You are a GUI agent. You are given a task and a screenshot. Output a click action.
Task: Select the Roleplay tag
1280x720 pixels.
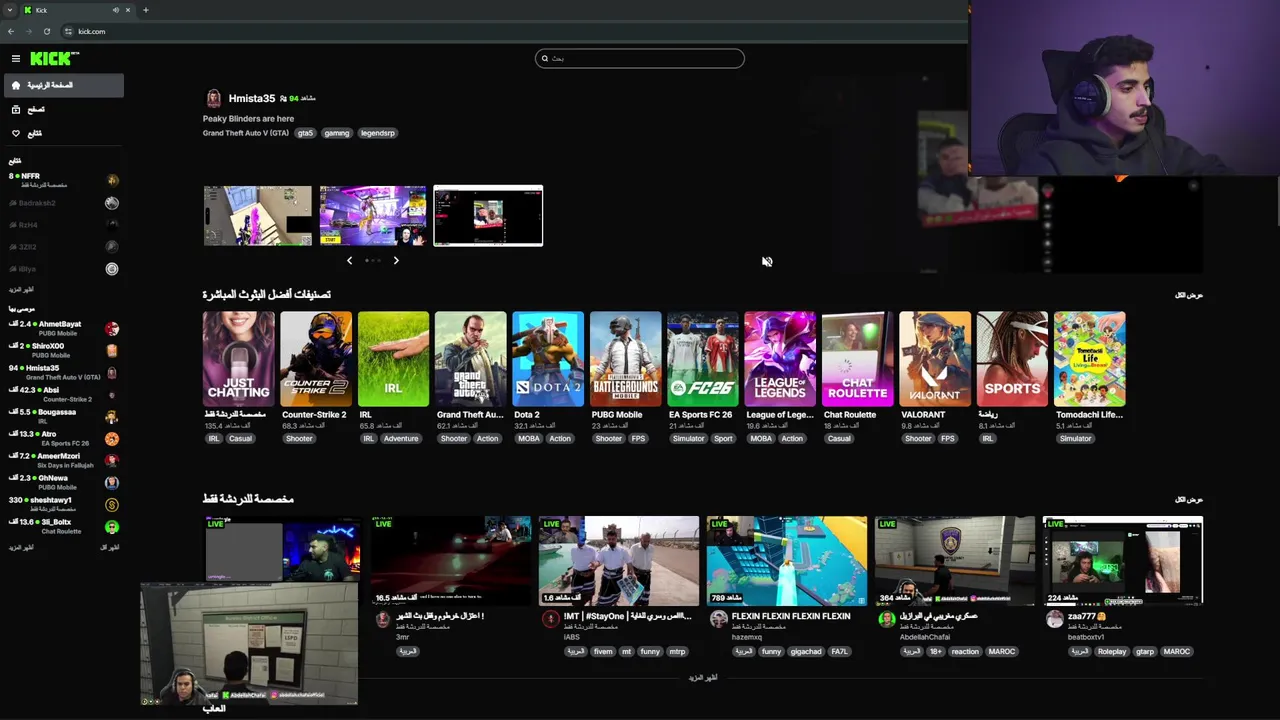point(1111,651)
